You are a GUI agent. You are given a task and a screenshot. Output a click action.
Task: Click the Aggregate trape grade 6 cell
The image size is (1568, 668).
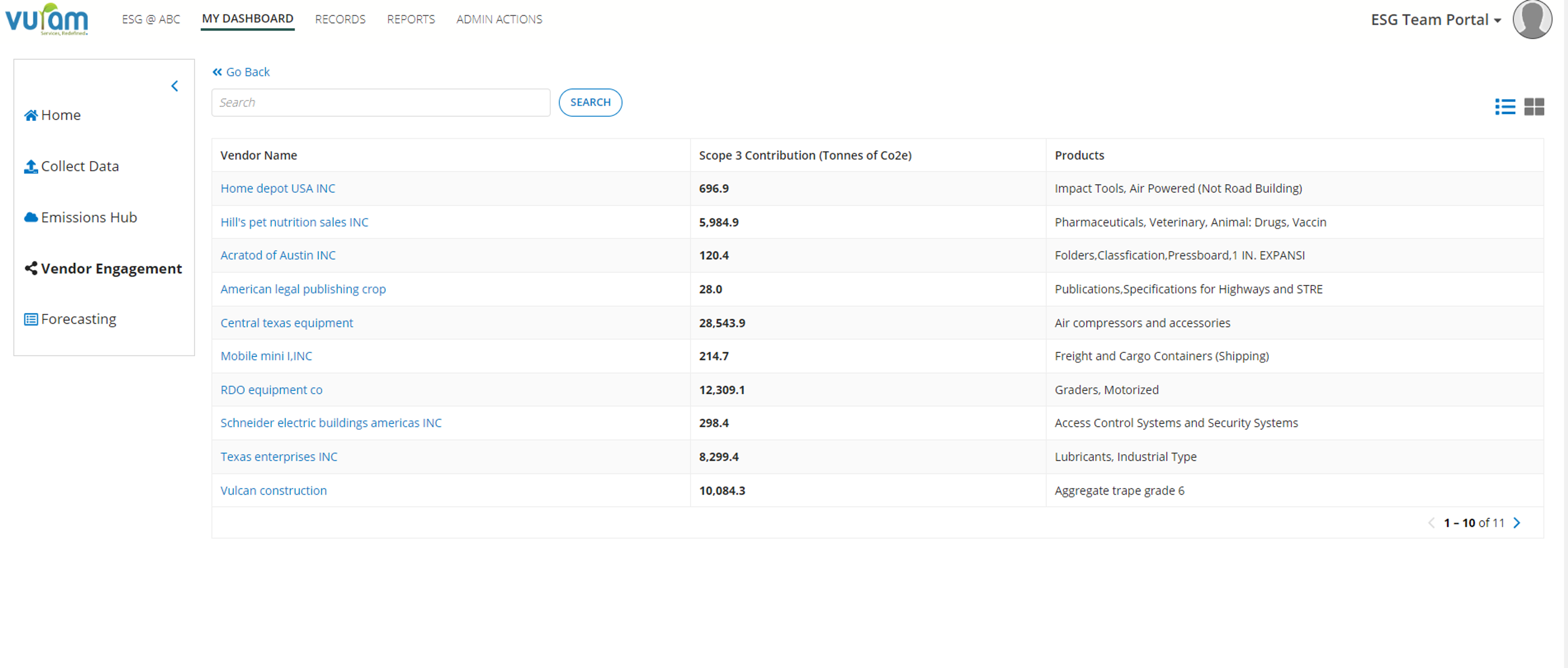(1119, 491)
